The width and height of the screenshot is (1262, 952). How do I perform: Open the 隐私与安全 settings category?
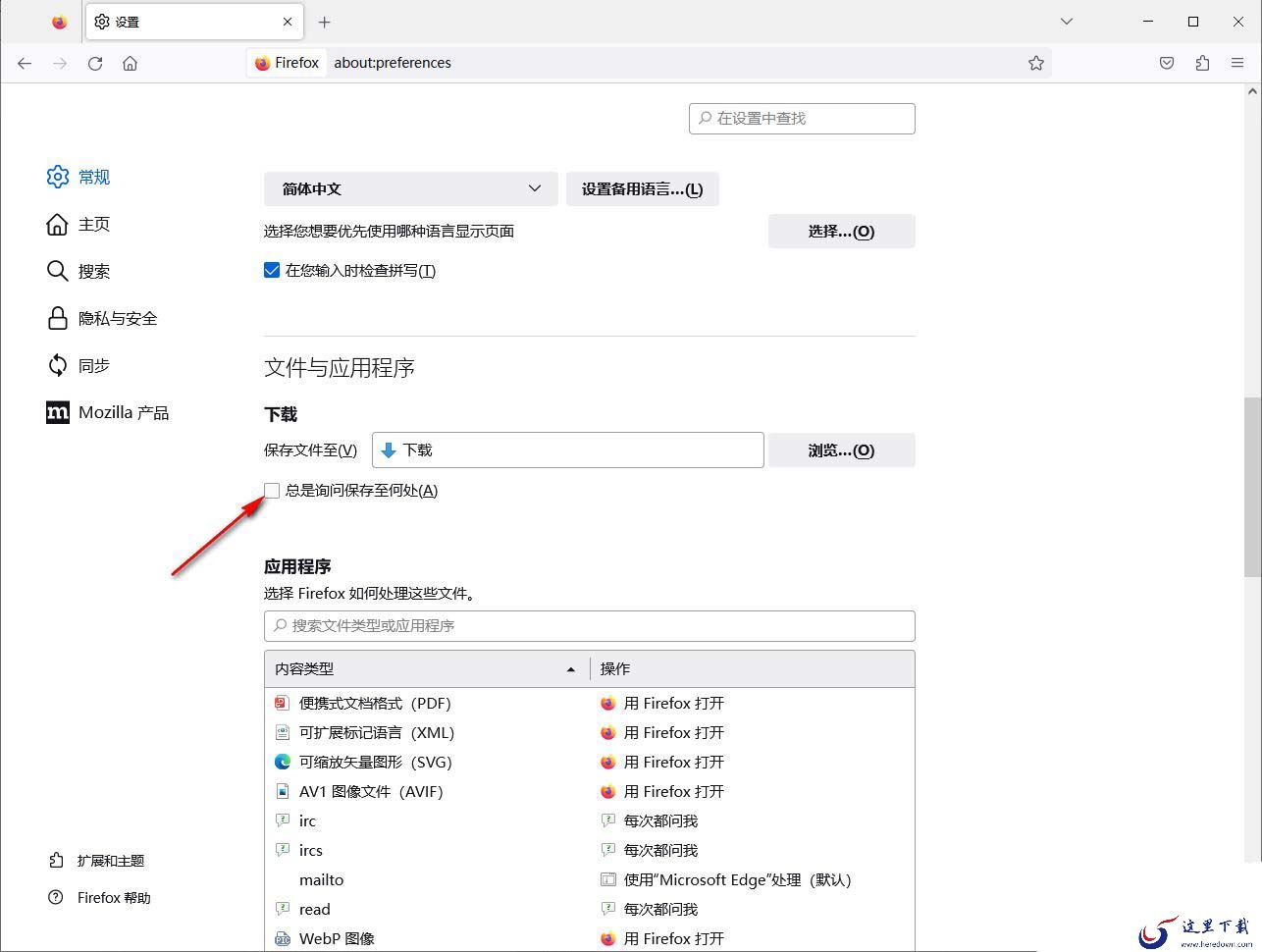pyautogui.click(x=102, y=318)
